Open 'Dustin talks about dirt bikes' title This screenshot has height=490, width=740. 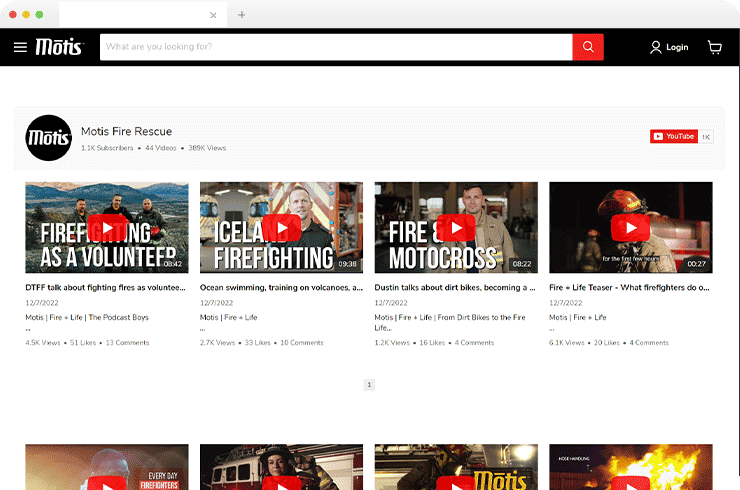point(455,287)
